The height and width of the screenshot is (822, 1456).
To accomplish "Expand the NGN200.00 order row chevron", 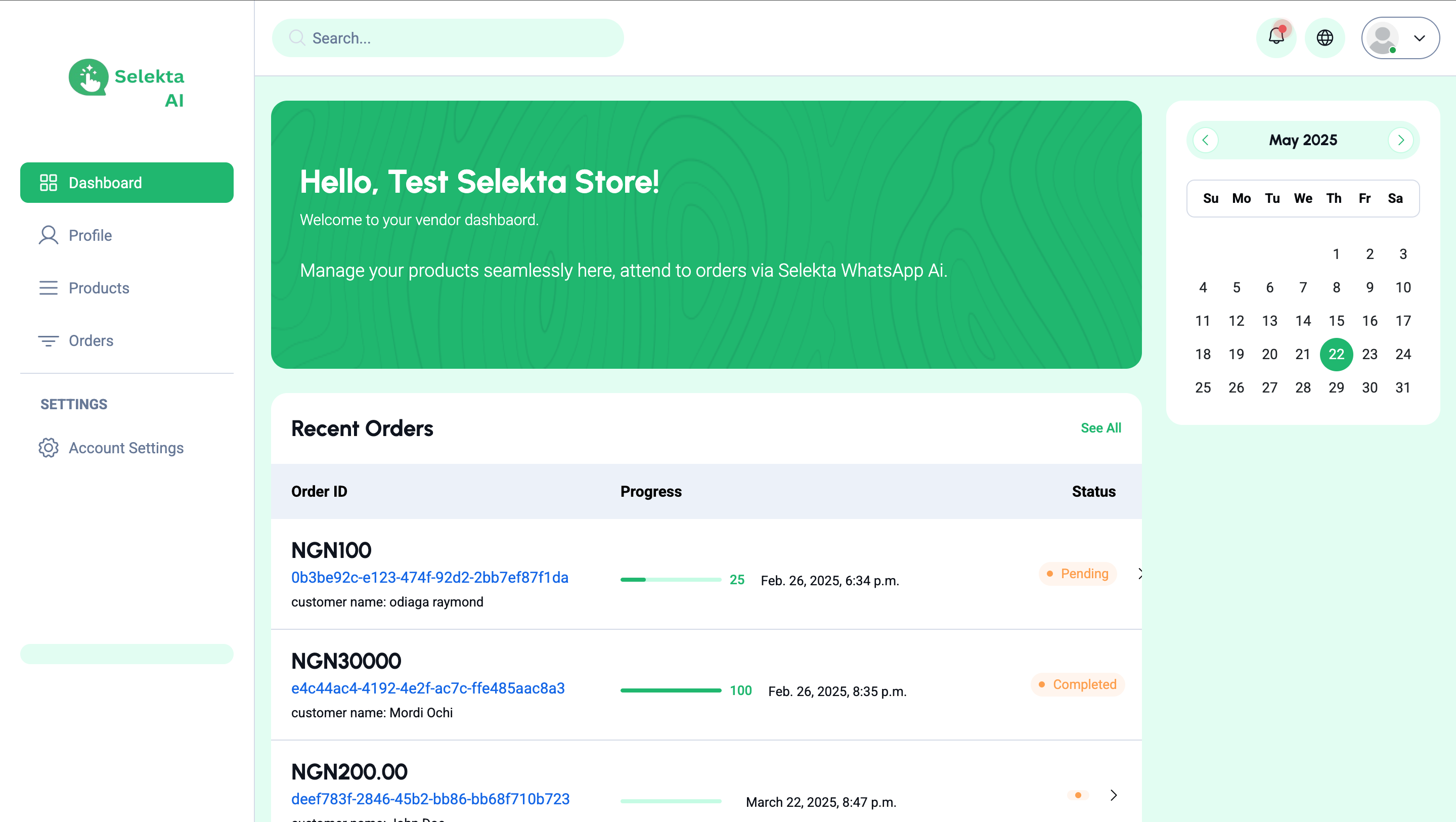I will click(1113, 794).
